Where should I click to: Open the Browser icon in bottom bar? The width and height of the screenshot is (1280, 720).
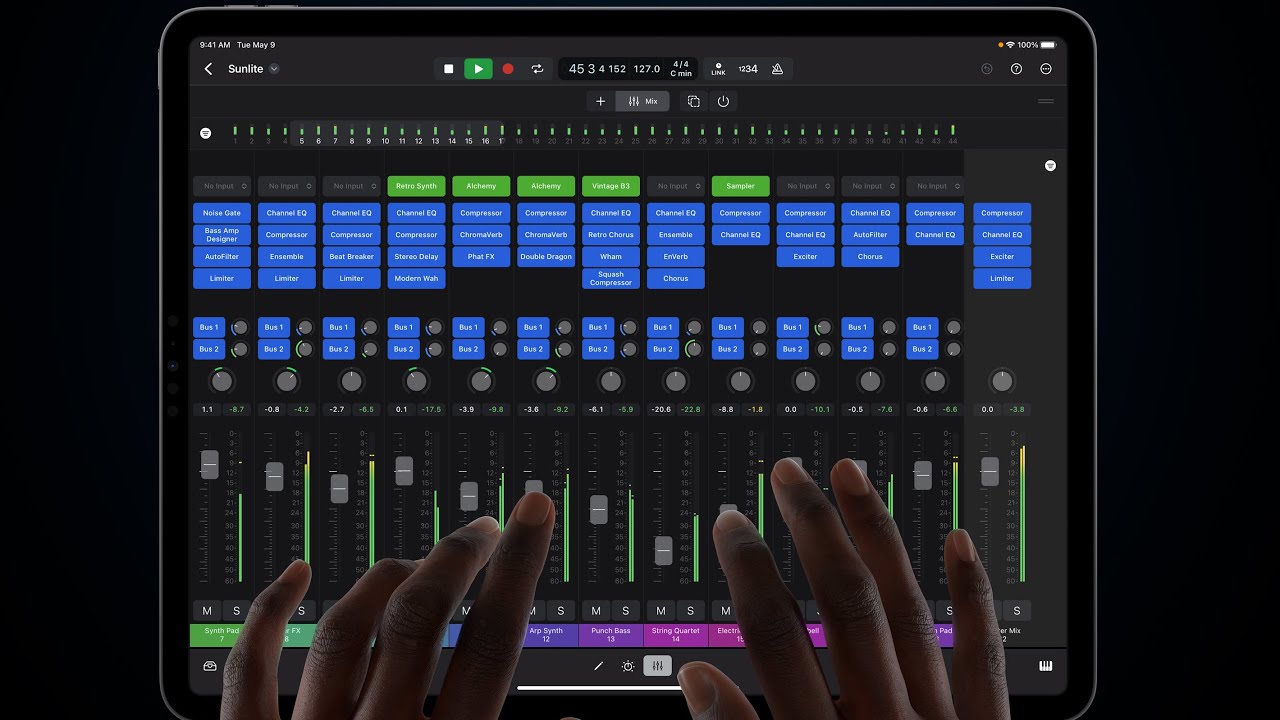pos(210,666)
